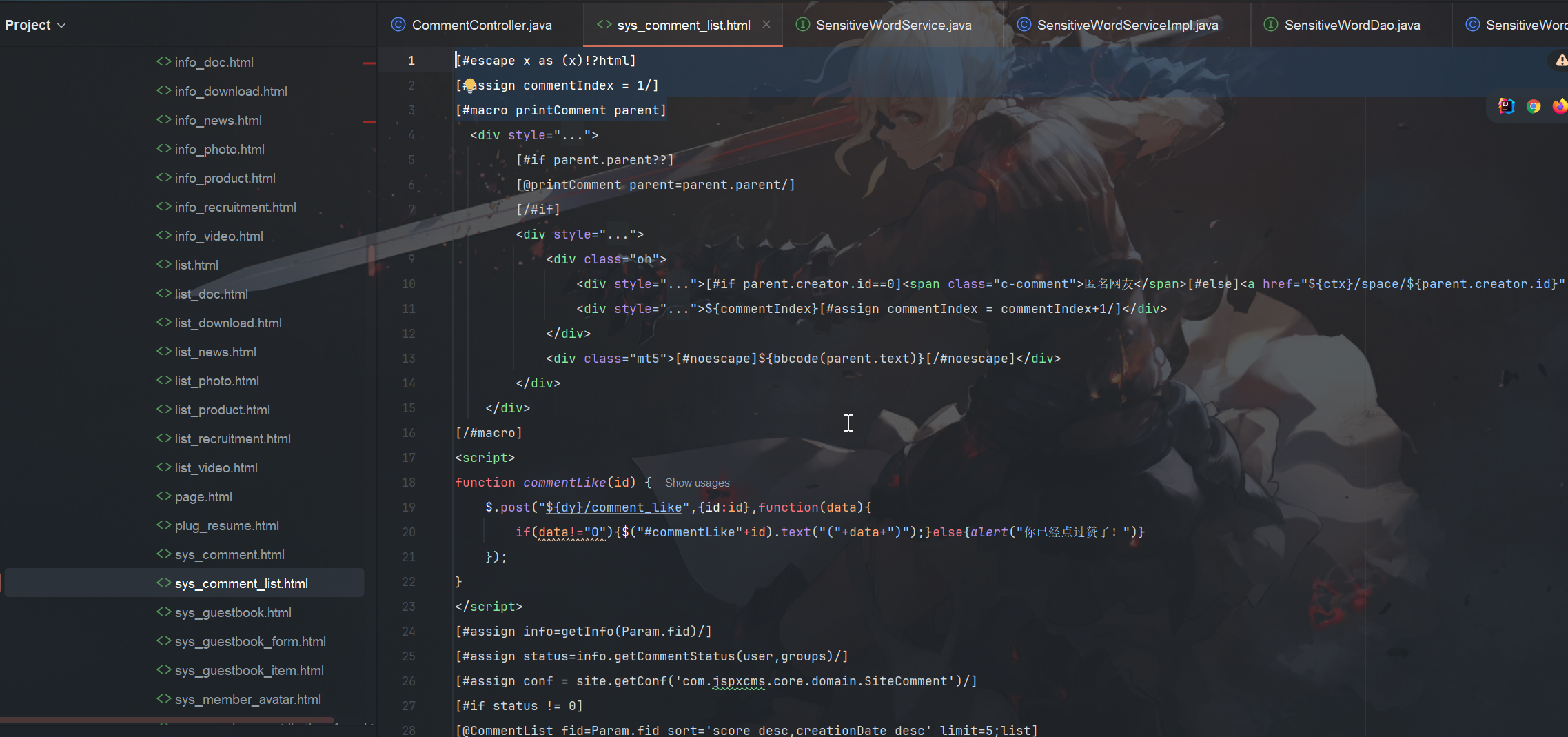Click interface icon on SensitiveWordDao.java tab

coord(1271,25)
